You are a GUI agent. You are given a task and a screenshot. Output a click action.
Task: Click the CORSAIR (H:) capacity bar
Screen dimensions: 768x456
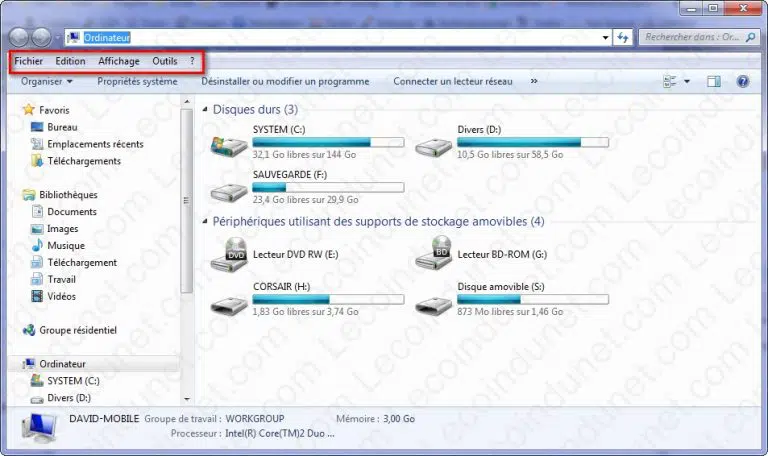coord(328,299)
